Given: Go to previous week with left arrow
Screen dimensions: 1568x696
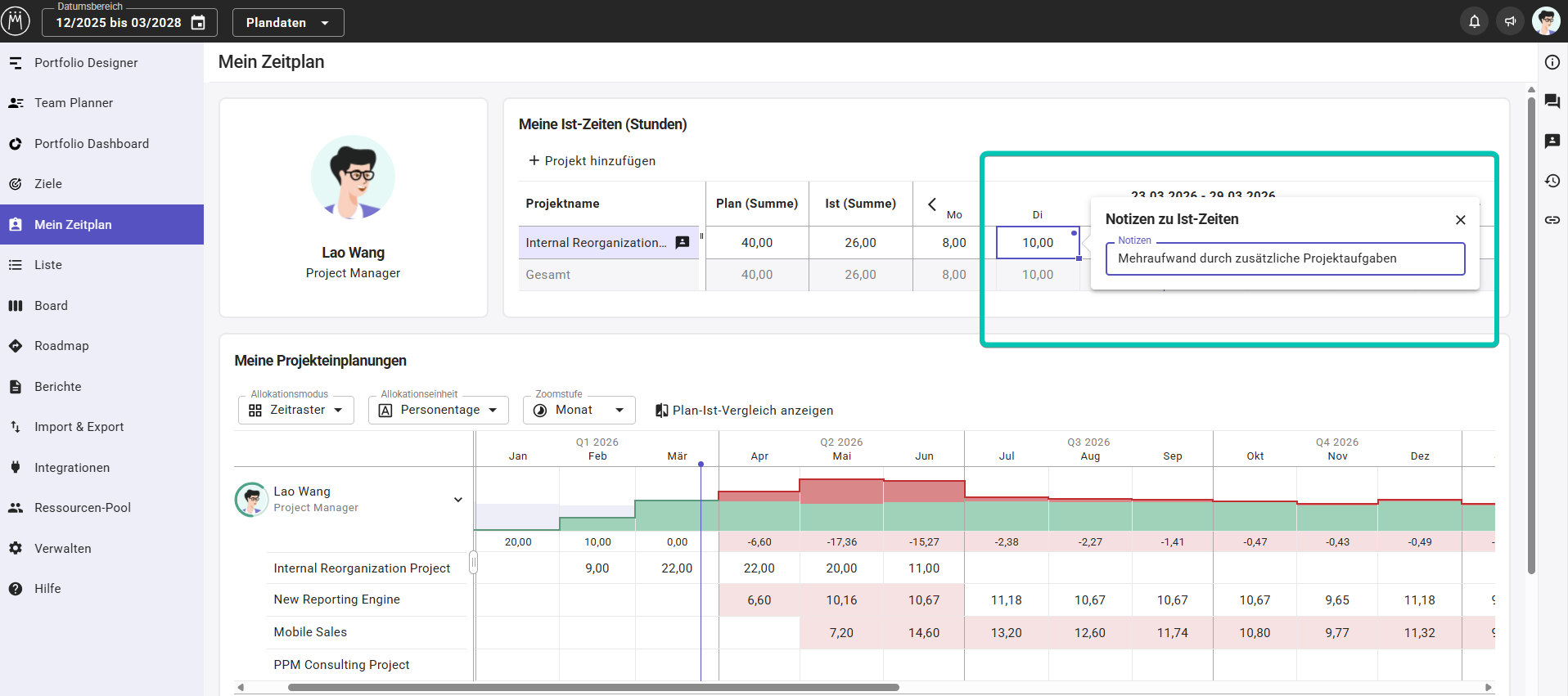Looking at the screenshot, I should pyautogui.click(x=931, y=204).
